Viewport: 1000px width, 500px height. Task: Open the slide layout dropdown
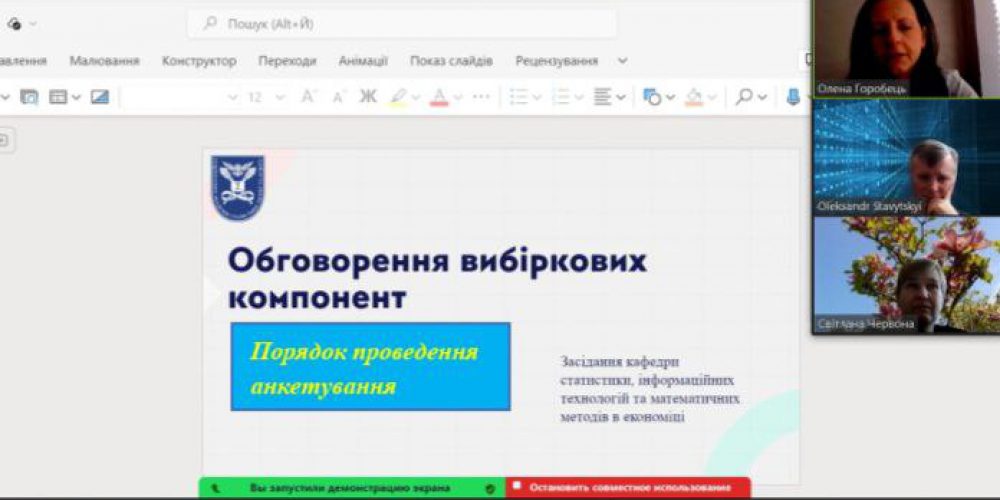(64, 97)
